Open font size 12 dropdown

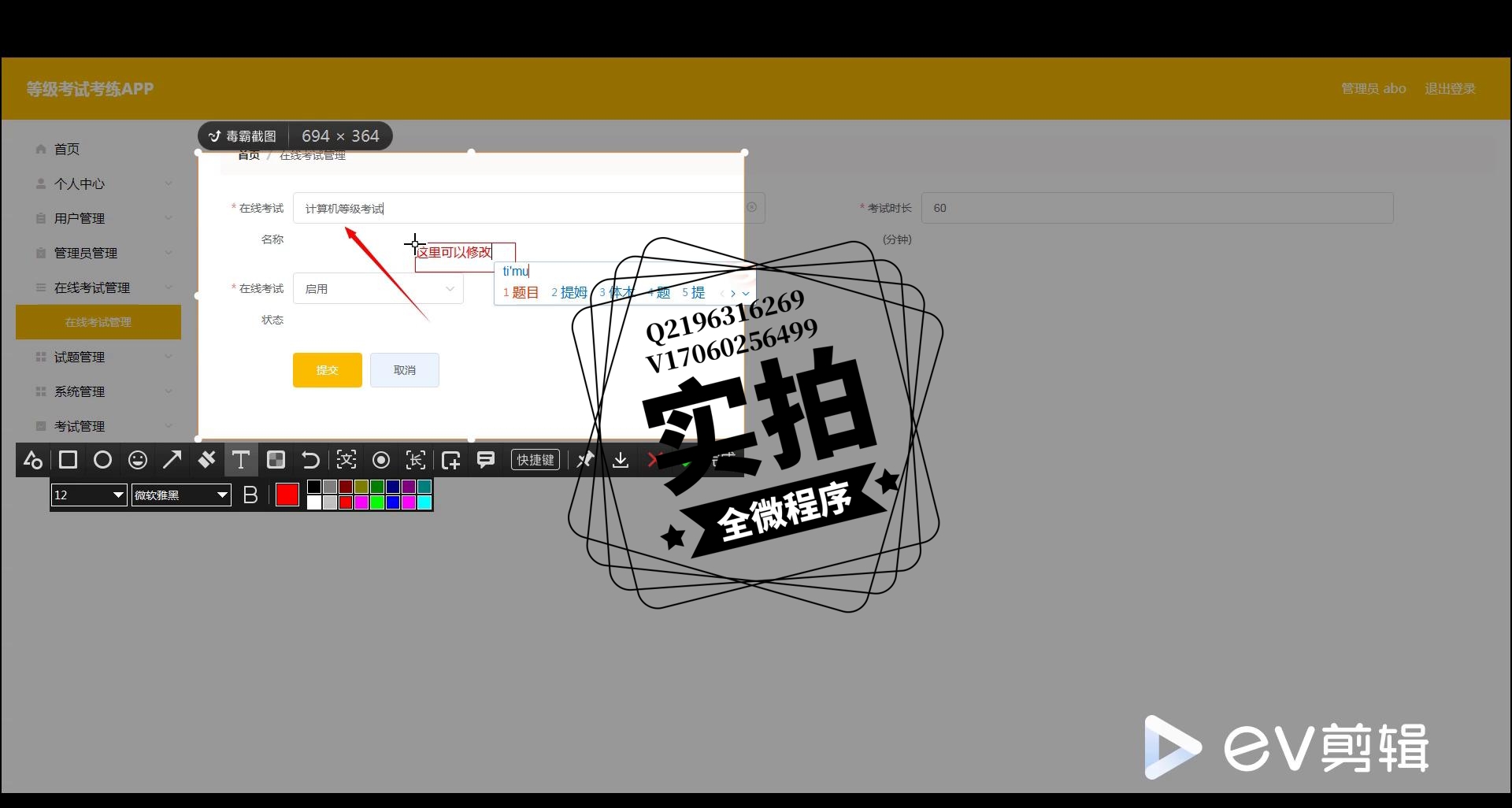89,495
